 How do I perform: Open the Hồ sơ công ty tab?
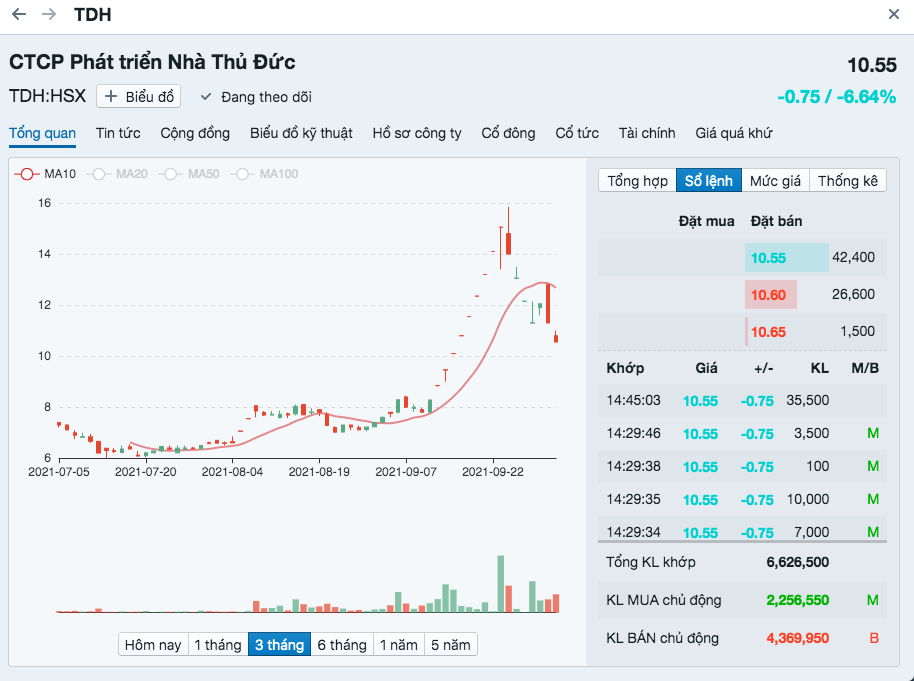pyautogui.click(x=417, y=133)
